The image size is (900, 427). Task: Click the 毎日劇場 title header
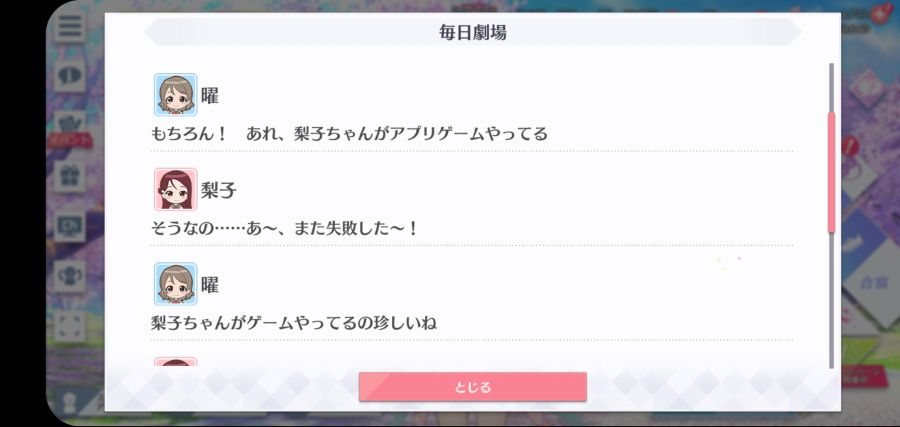[472, 32]
